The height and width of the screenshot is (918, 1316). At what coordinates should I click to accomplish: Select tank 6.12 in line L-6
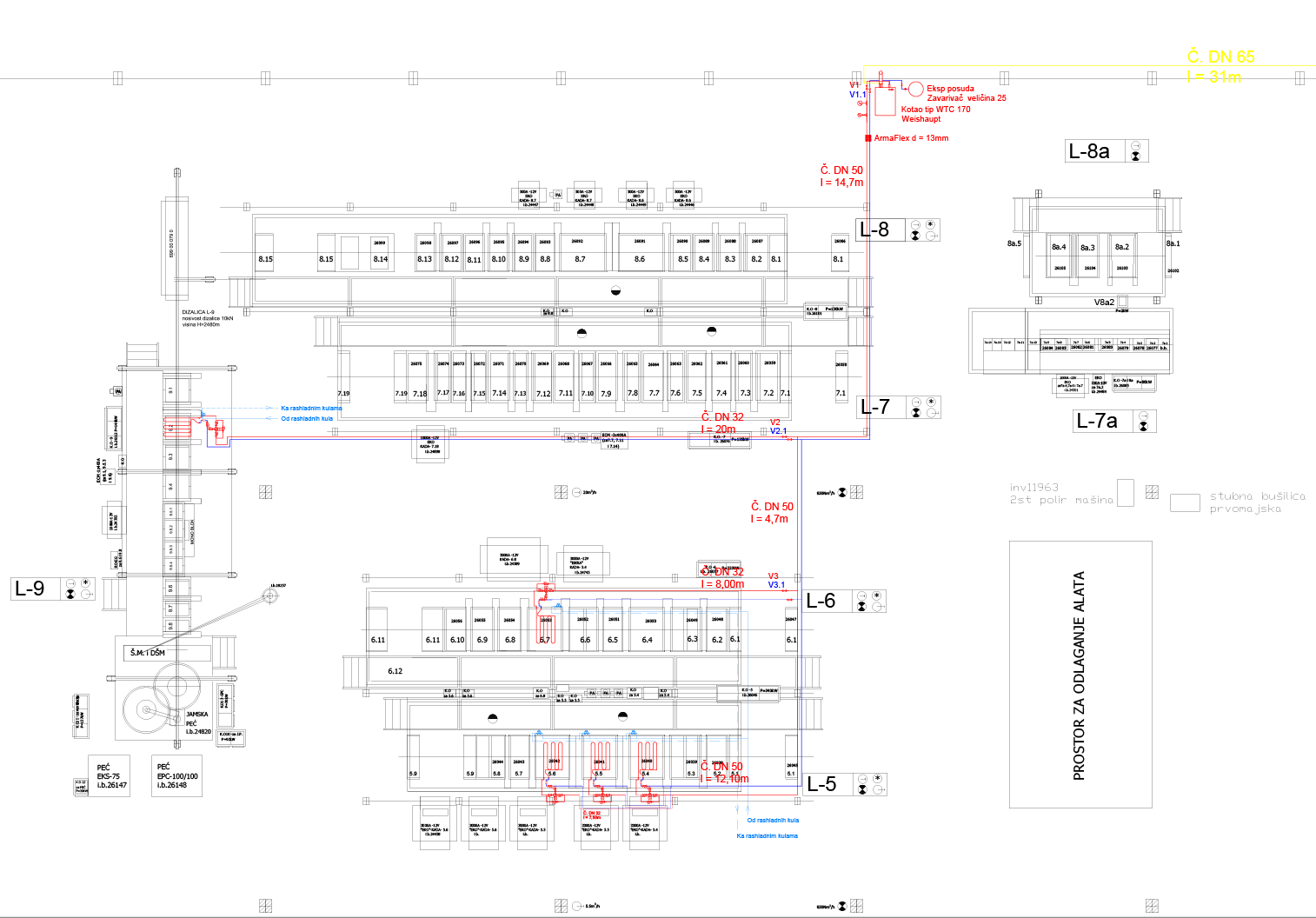395,671
